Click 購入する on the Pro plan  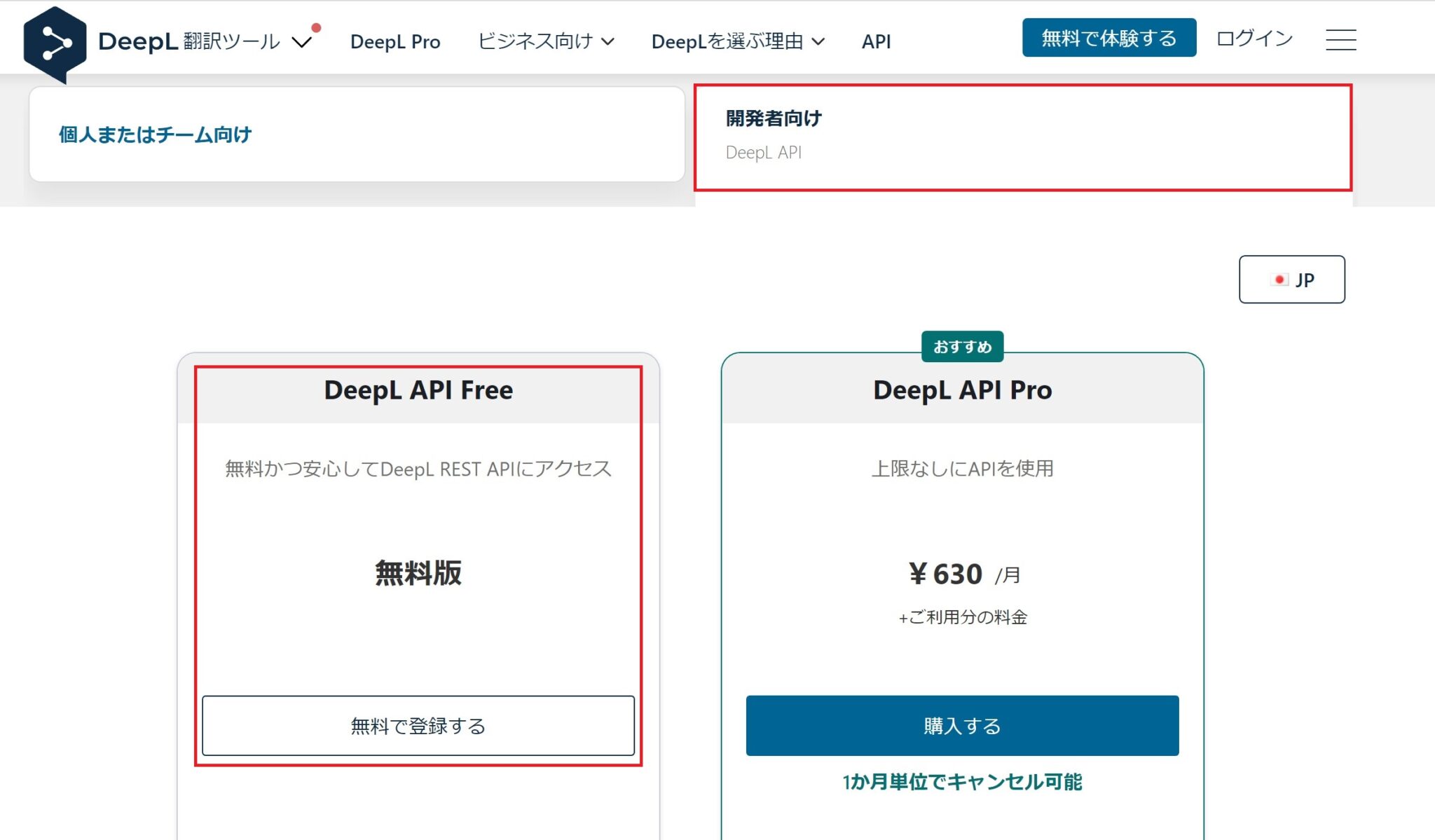[x=963, y=727]
